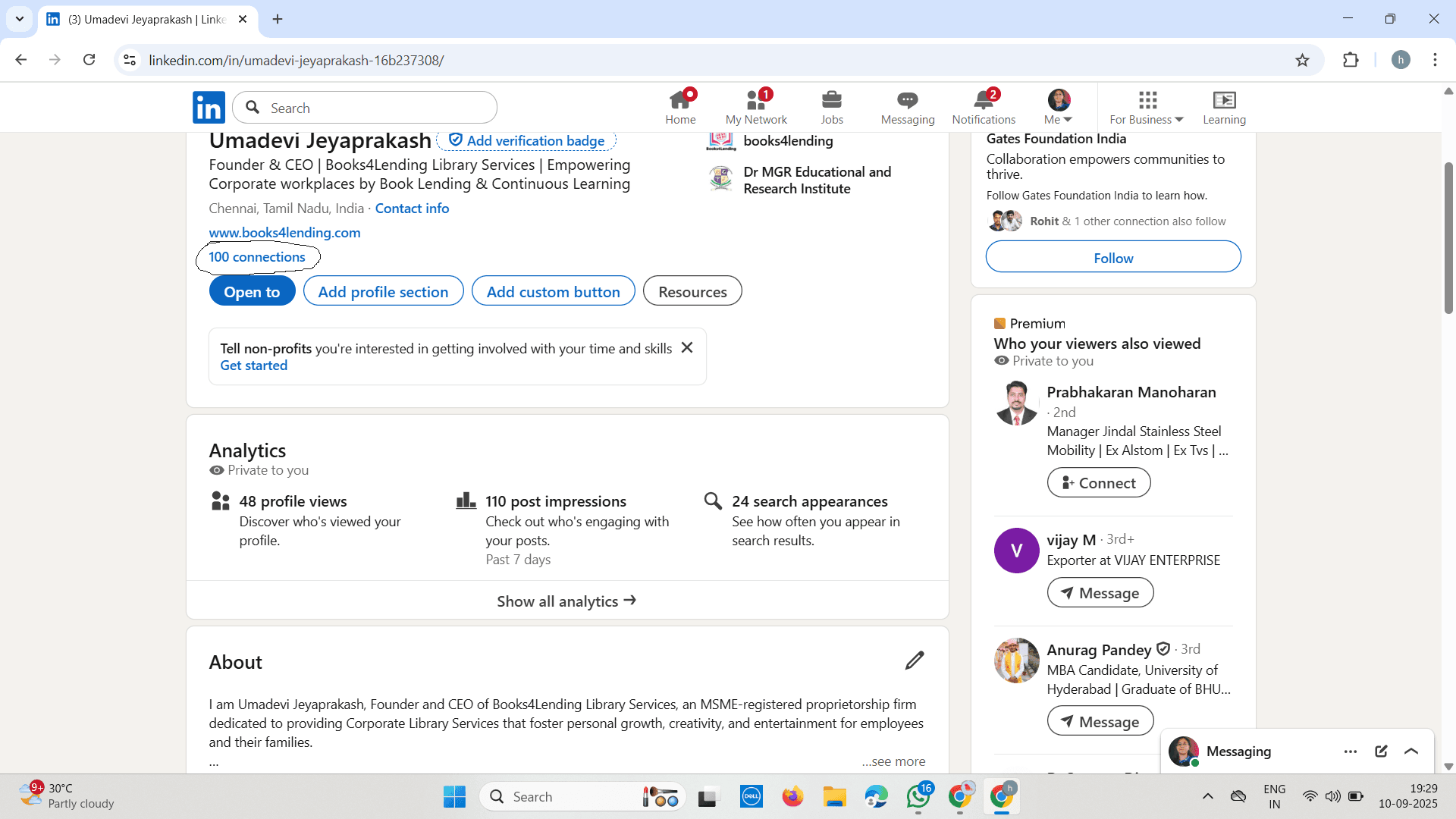Open Chrome three-dot menu

coord(1435,60)
